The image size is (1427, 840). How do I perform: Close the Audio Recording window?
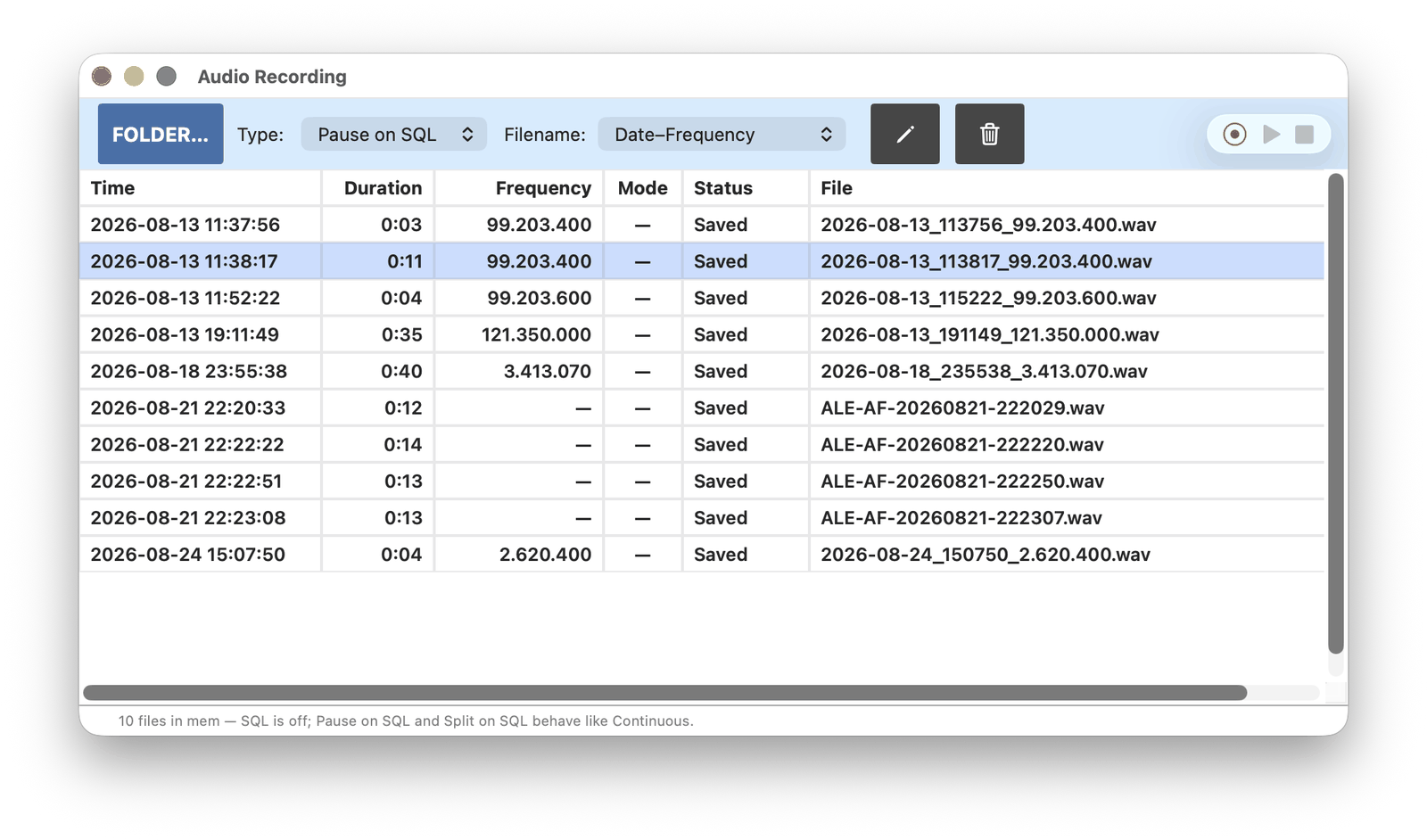tap(102, 77)
